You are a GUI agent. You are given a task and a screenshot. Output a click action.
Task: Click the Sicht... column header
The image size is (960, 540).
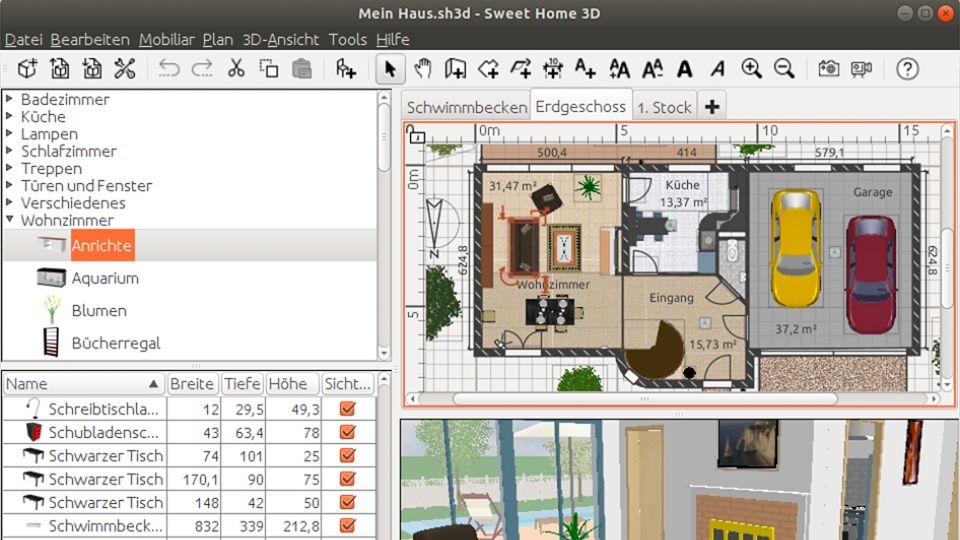point(348,384)
